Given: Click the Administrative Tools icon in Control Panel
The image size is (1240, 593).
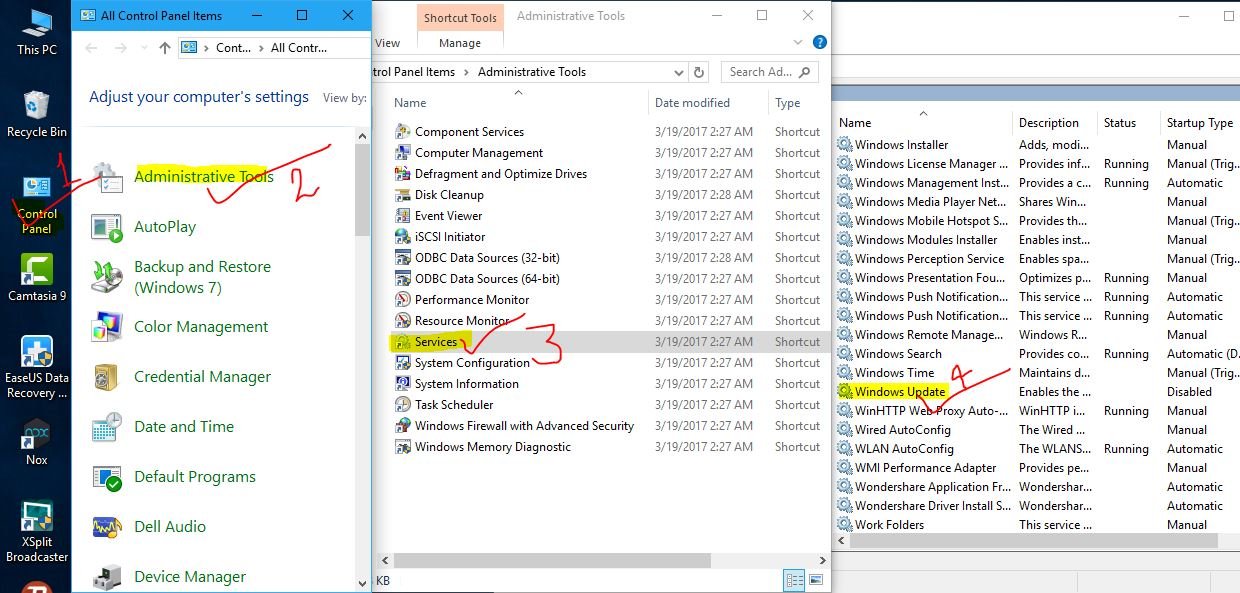Looking at the screenshot, I should pos(107,177).
